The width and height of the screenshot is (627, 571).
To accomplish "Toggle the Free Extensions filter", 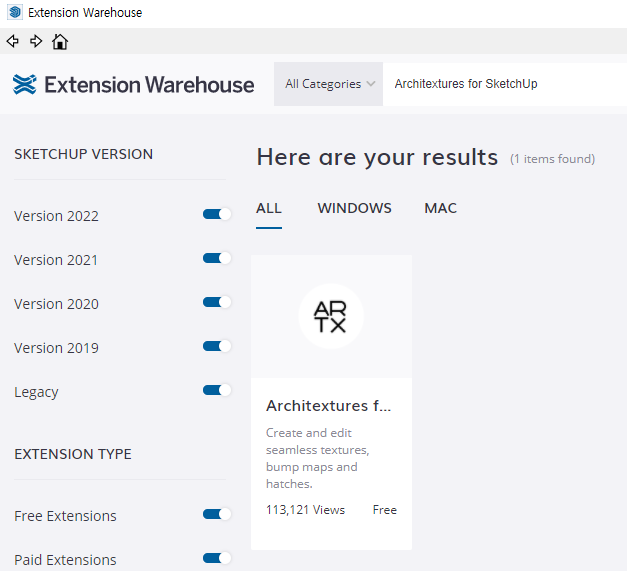I will point(217,514).
